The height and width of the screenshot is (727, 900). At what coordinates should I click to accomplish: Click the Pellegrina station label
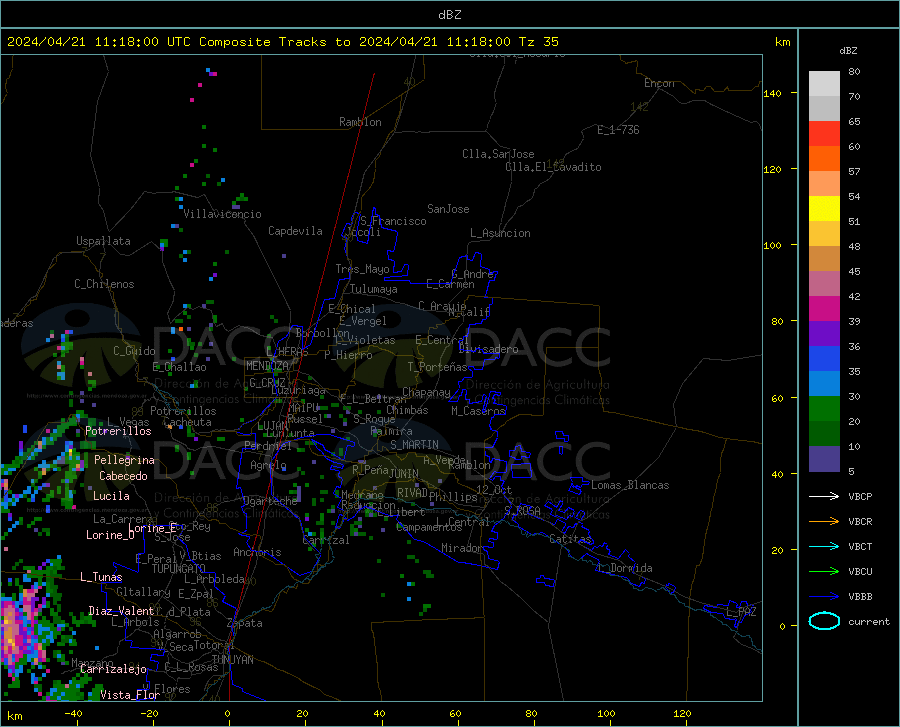pos(125,460)
